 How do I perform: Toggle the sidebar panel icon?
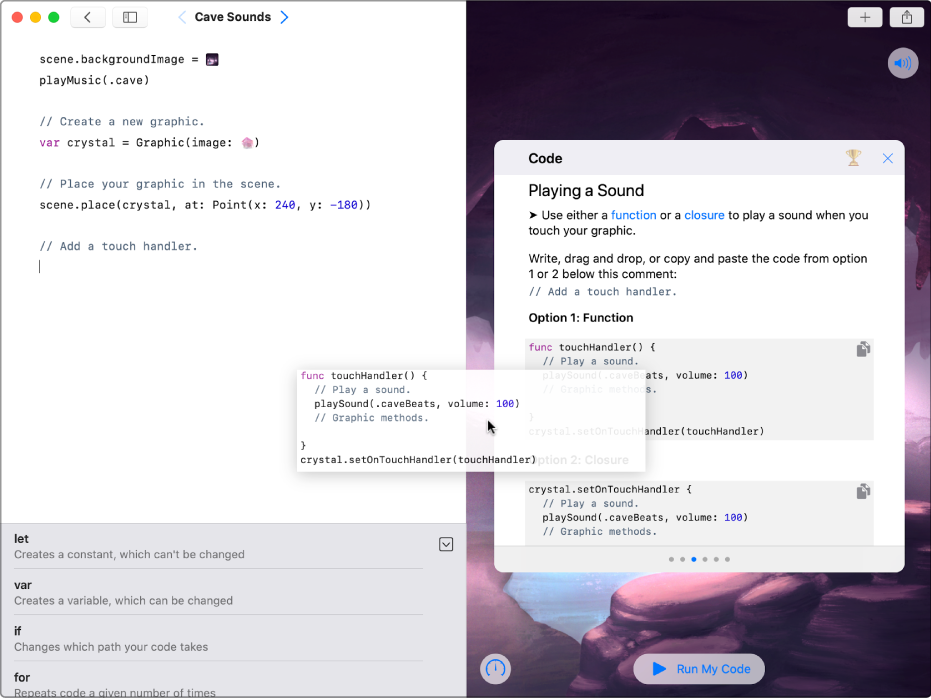pyautogui.click(x=129, y=17)
